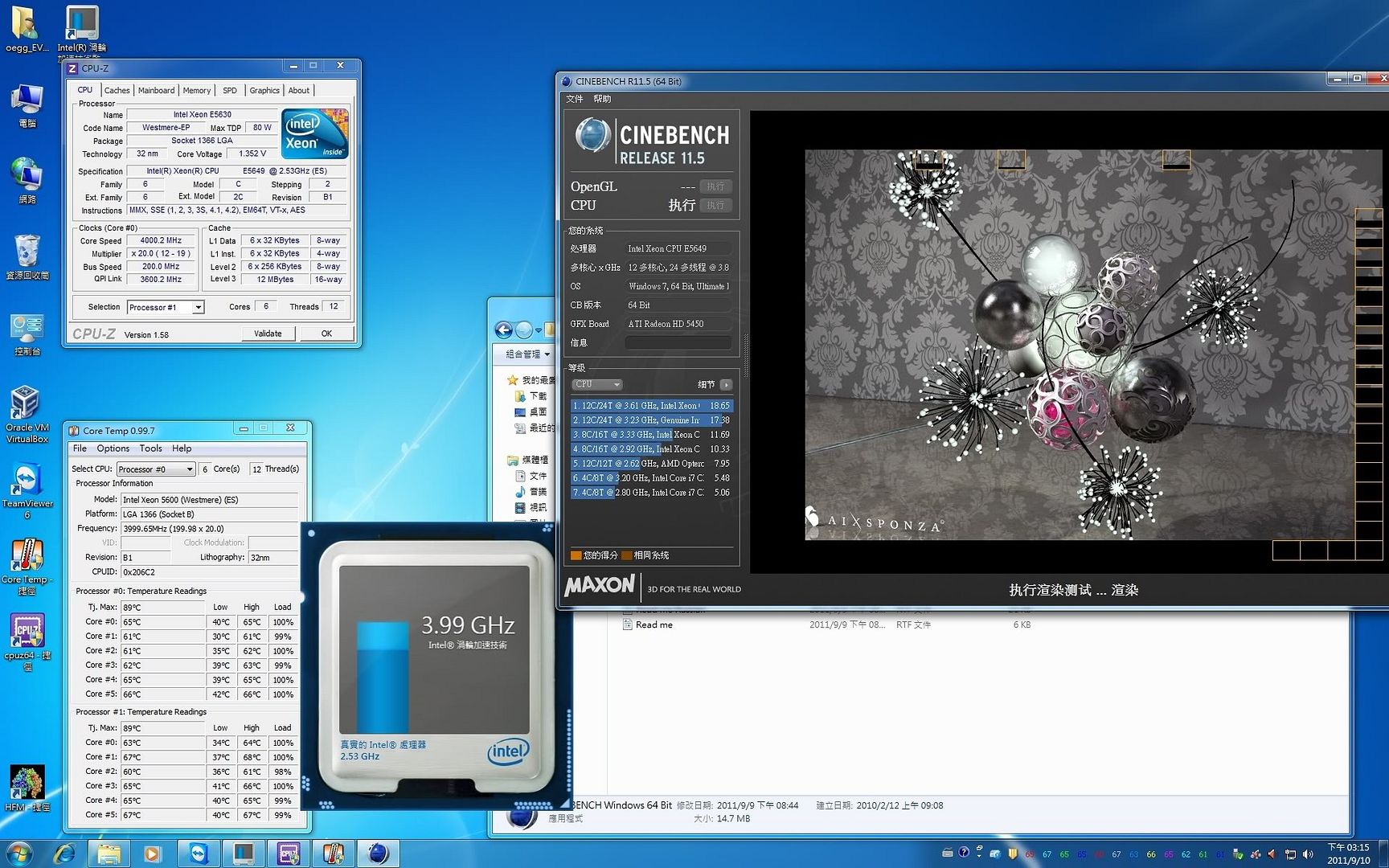Open the tray keyboard input icon
Viewport: 1389px width, 868px height.
pos(948,854)
